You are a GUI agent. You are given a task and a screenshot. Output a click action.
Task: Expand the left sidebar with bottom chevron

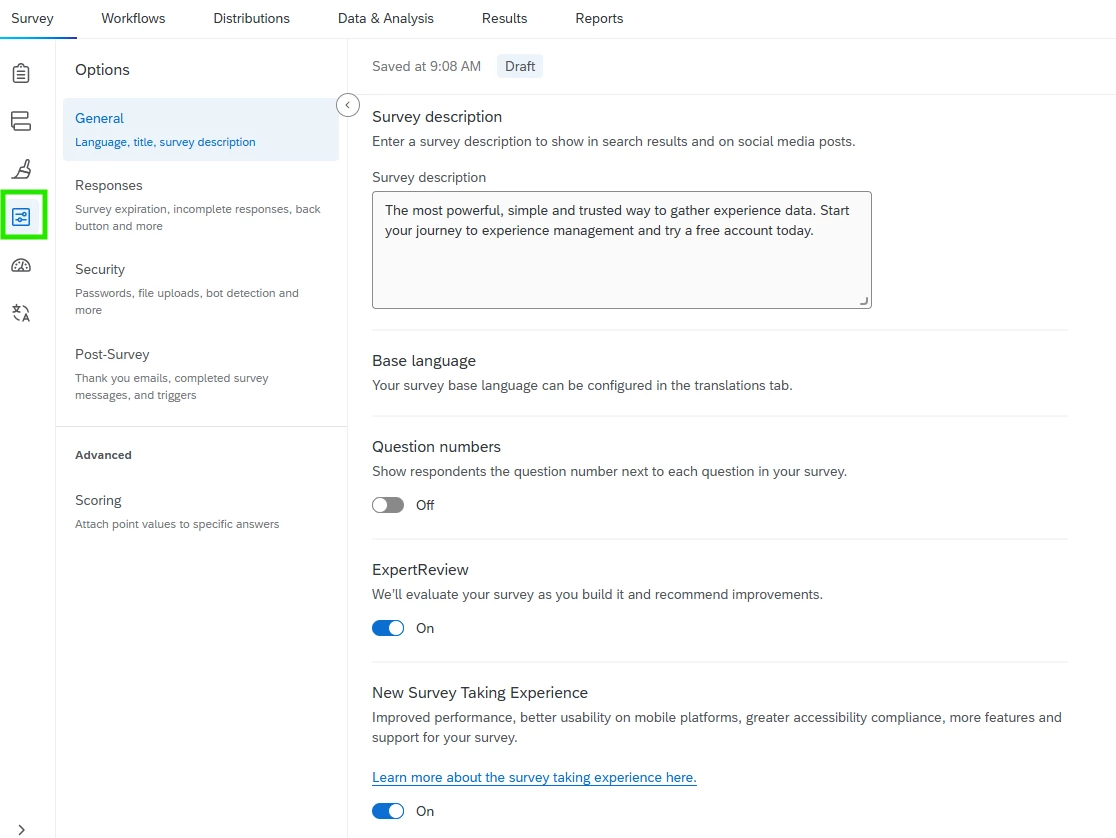click(x=21, y=829)
